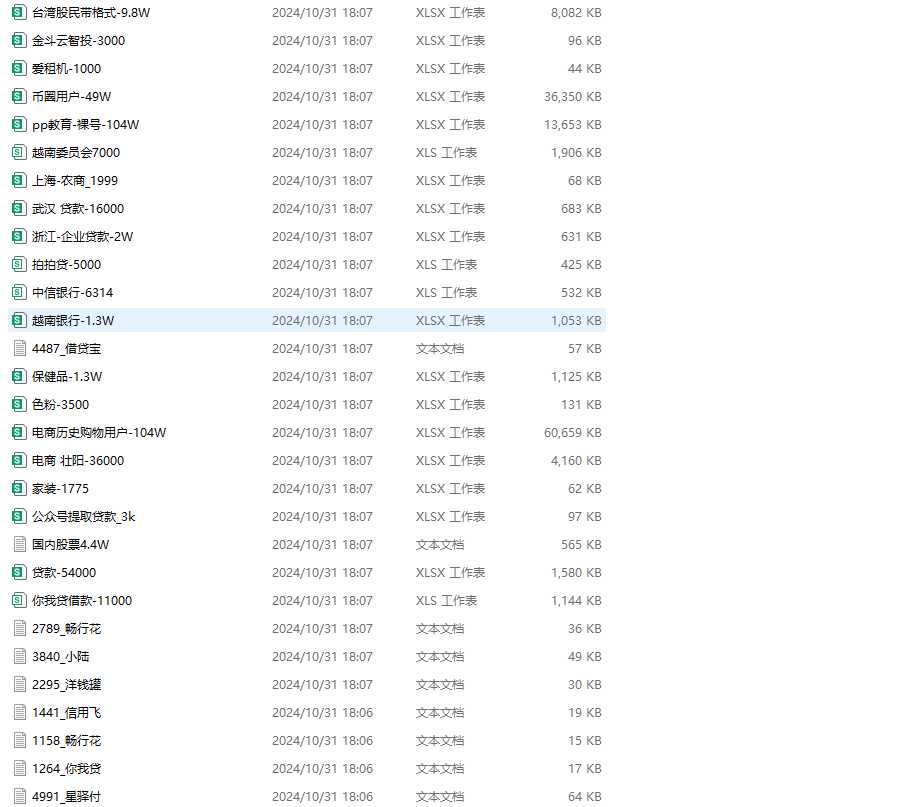Select the spreadsheet icon beside 保健品-1.3W
Screen dimensions: 912x807
(x=19, y=376)
